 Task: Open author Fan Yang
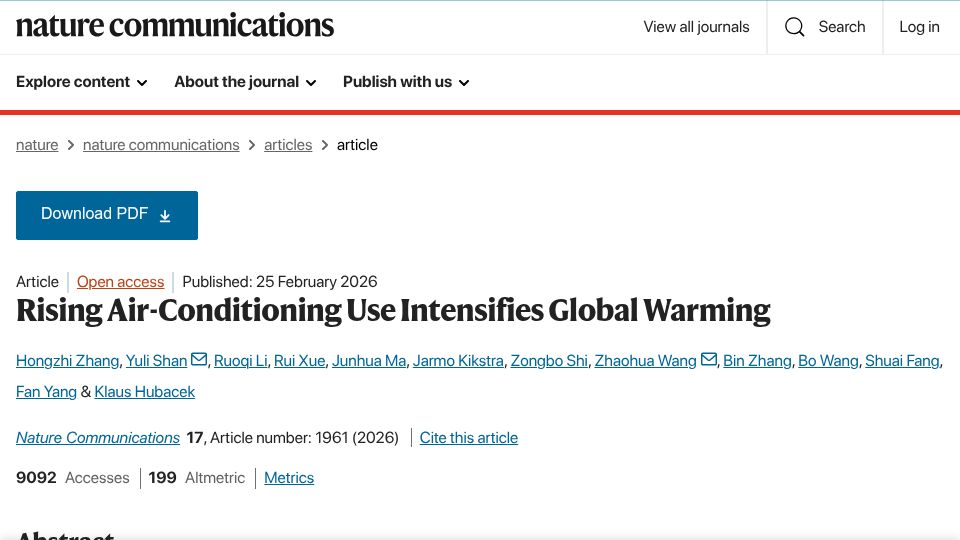46,392
